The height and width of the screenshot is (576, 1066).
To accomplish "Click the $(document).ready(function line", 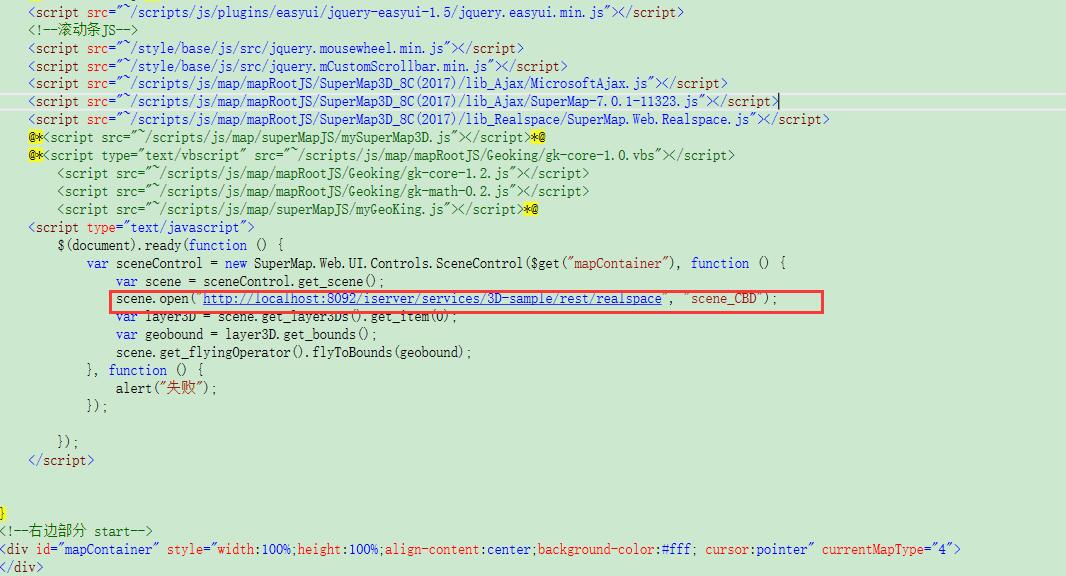I will 170,245.
